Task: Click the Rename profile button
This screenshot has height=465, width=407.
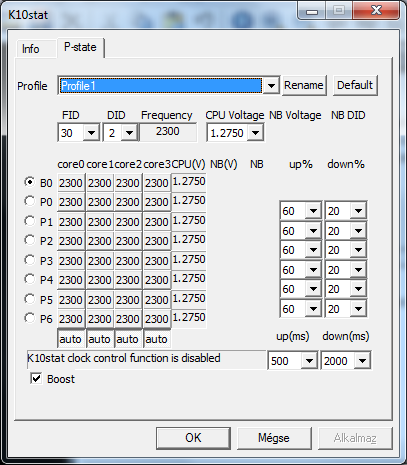Action: (x=304, y=85)
